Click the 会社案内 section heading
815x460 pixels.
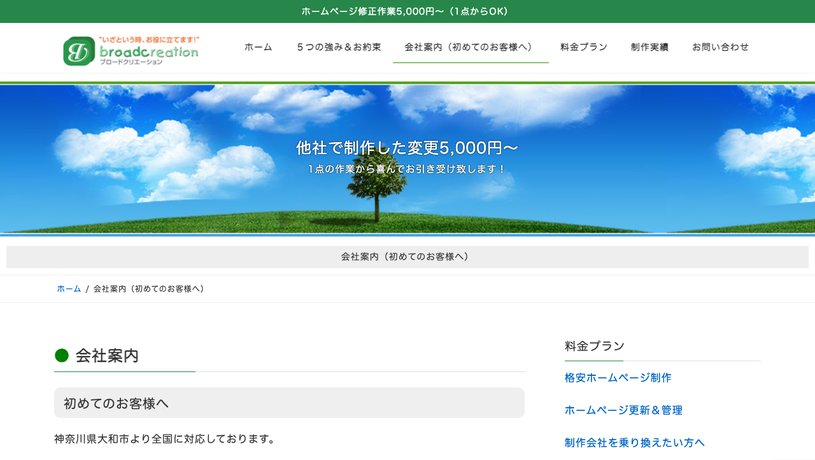tap(107, 356)
